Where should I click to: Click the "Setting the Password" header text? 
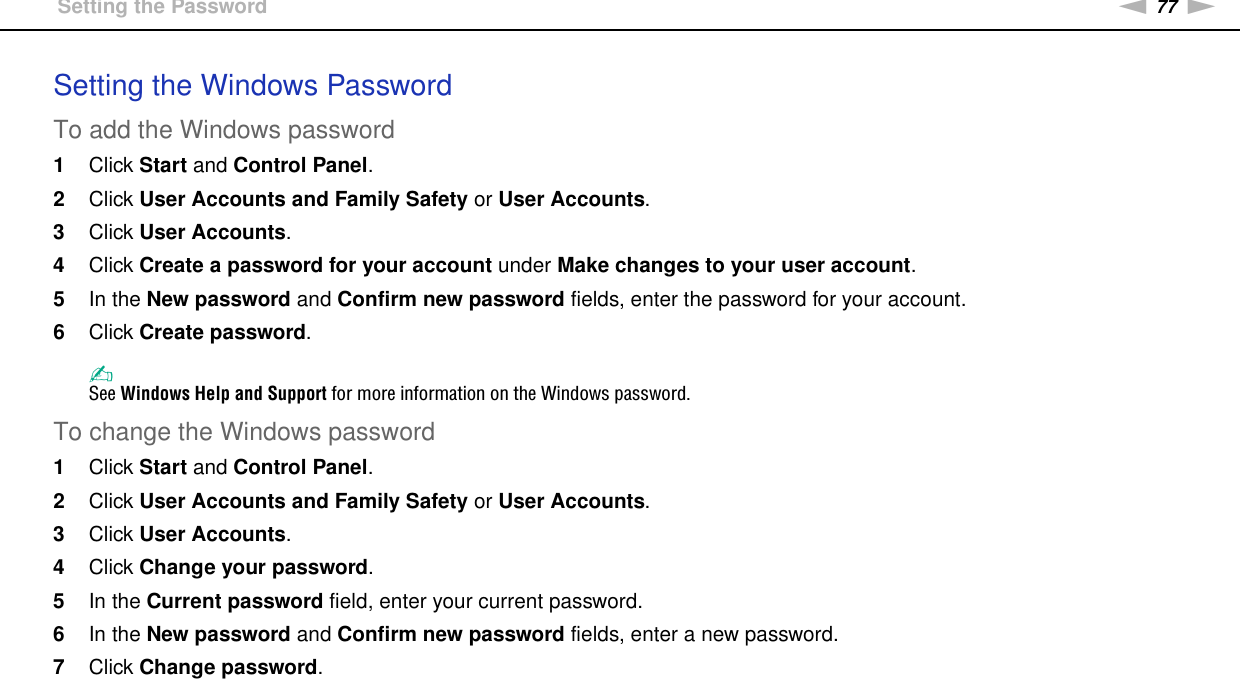[162, 8]
